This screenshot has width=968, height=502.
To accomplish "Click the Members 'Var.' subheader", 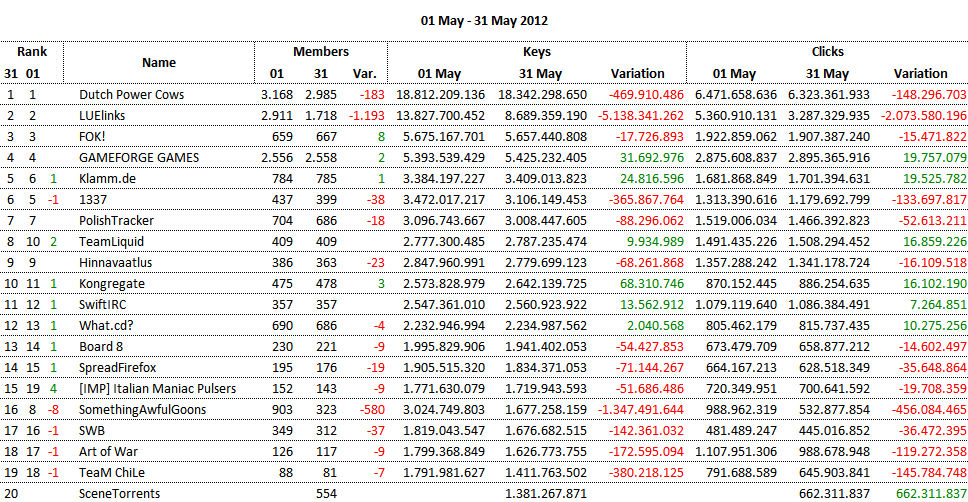I will point(364,73).
